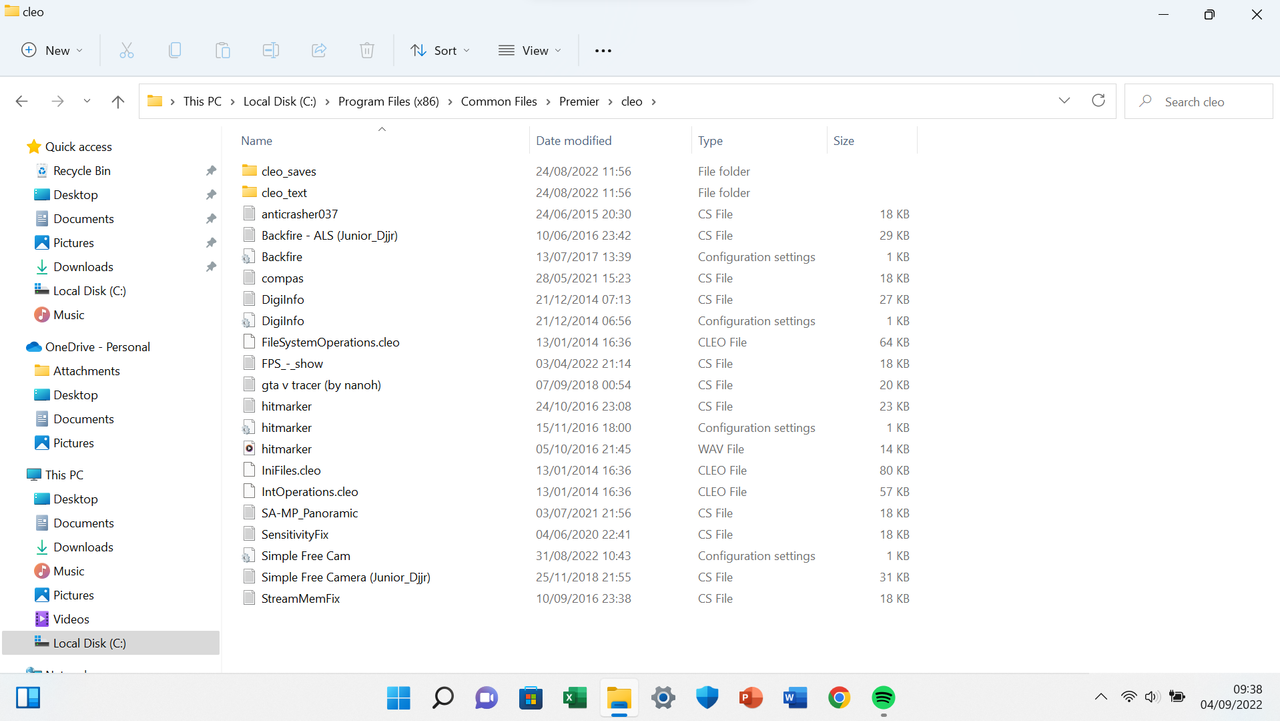Screen dimensions: 1280x721
Task: Click Local Disk (C:) in breadcrumb
Action: coord(280,101)
